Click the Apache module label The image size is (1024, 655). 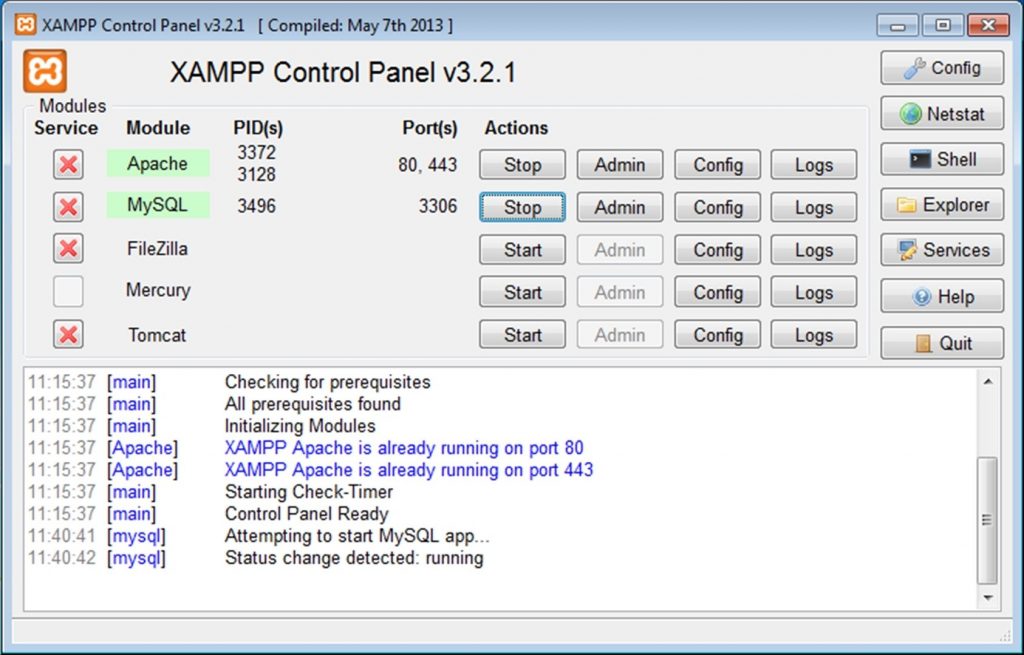click(158, 163)
